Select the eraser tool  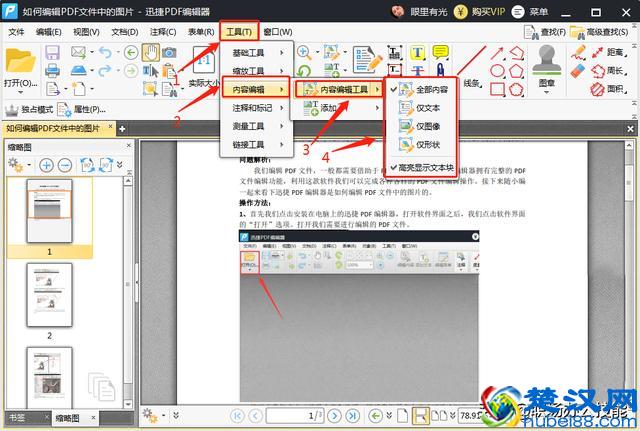578,71
